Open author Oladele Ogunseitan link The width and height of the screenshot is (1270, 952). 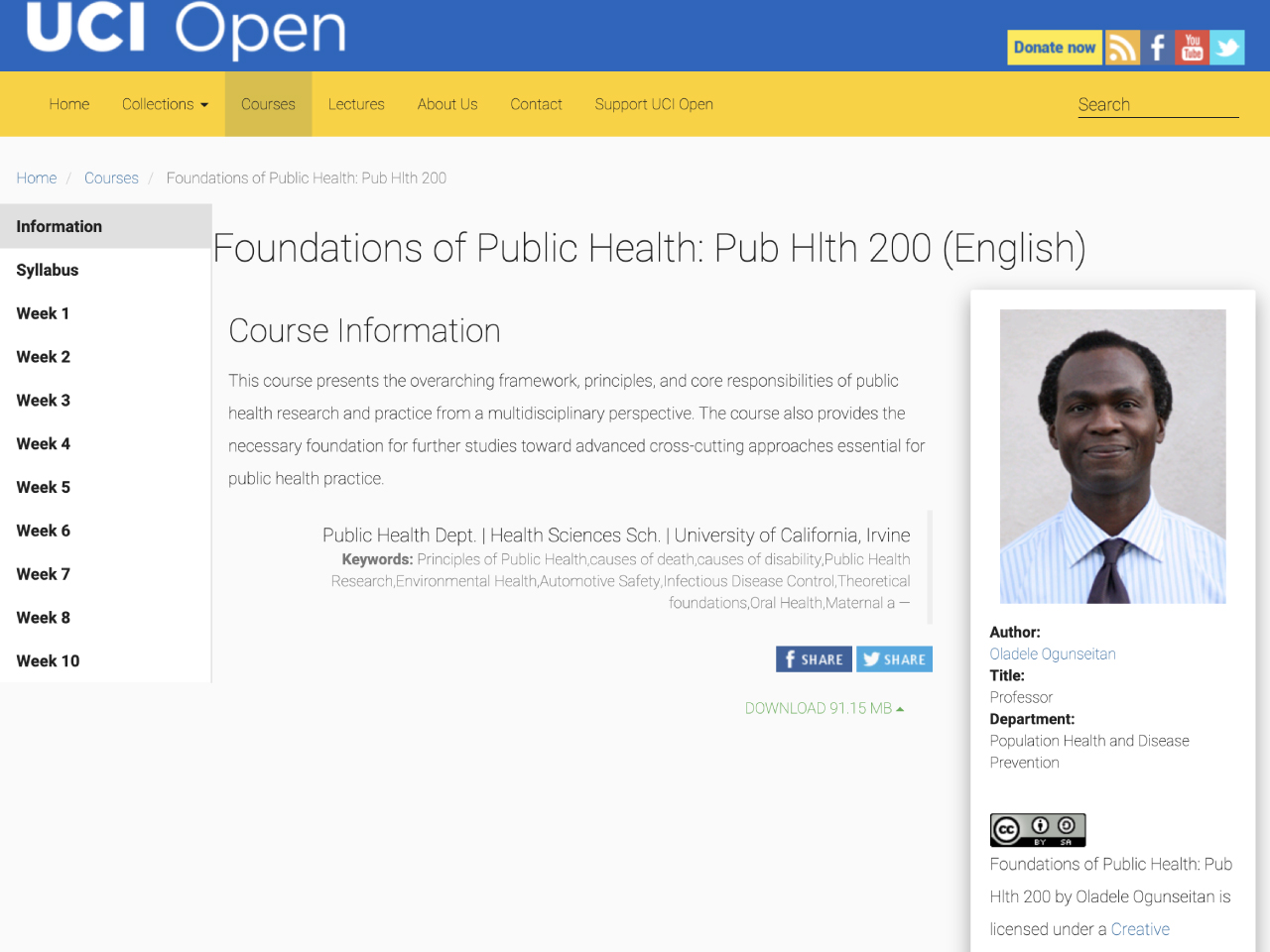(x=1053, y=654)
